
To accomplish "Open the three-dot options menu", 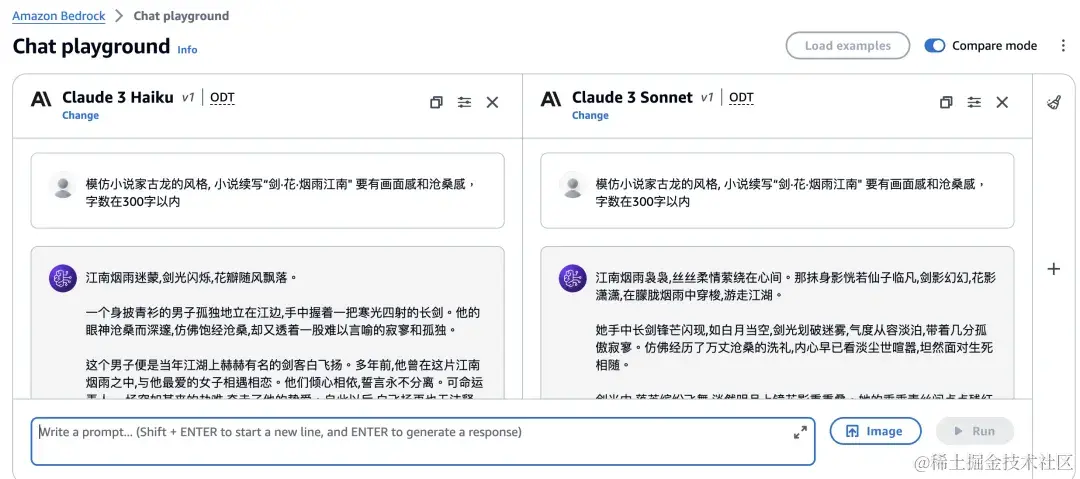I will coord(1063,45).
